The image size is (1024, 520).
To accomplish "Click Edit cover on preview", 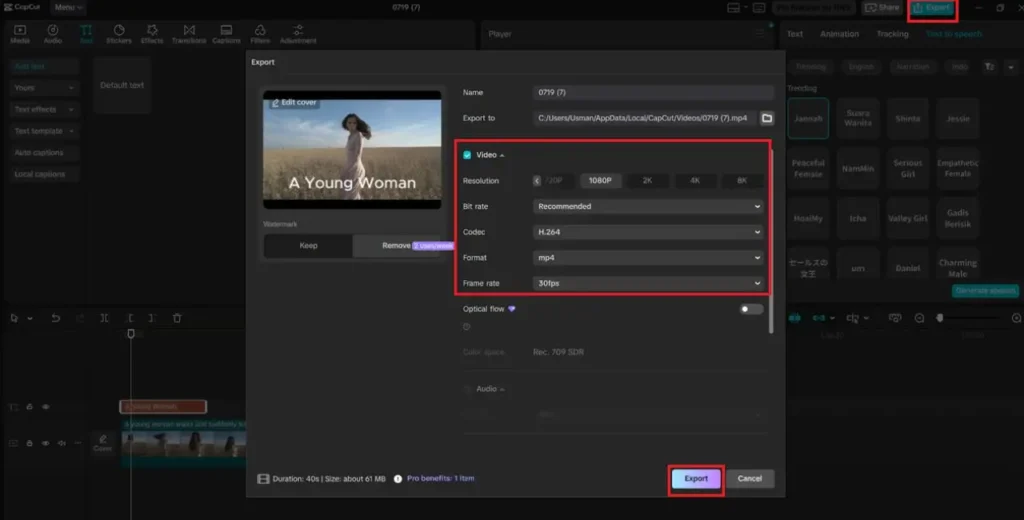I will click(294, 103).
